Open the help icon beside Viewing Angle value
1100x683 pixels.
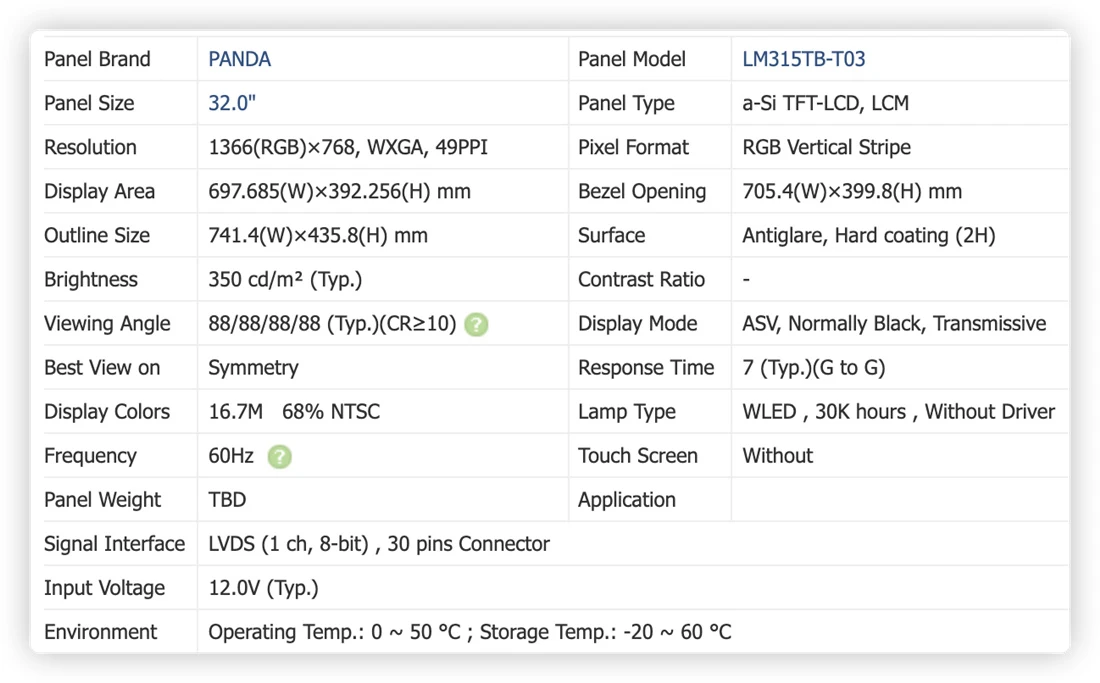pyautogui.click(x=476, y=325)
